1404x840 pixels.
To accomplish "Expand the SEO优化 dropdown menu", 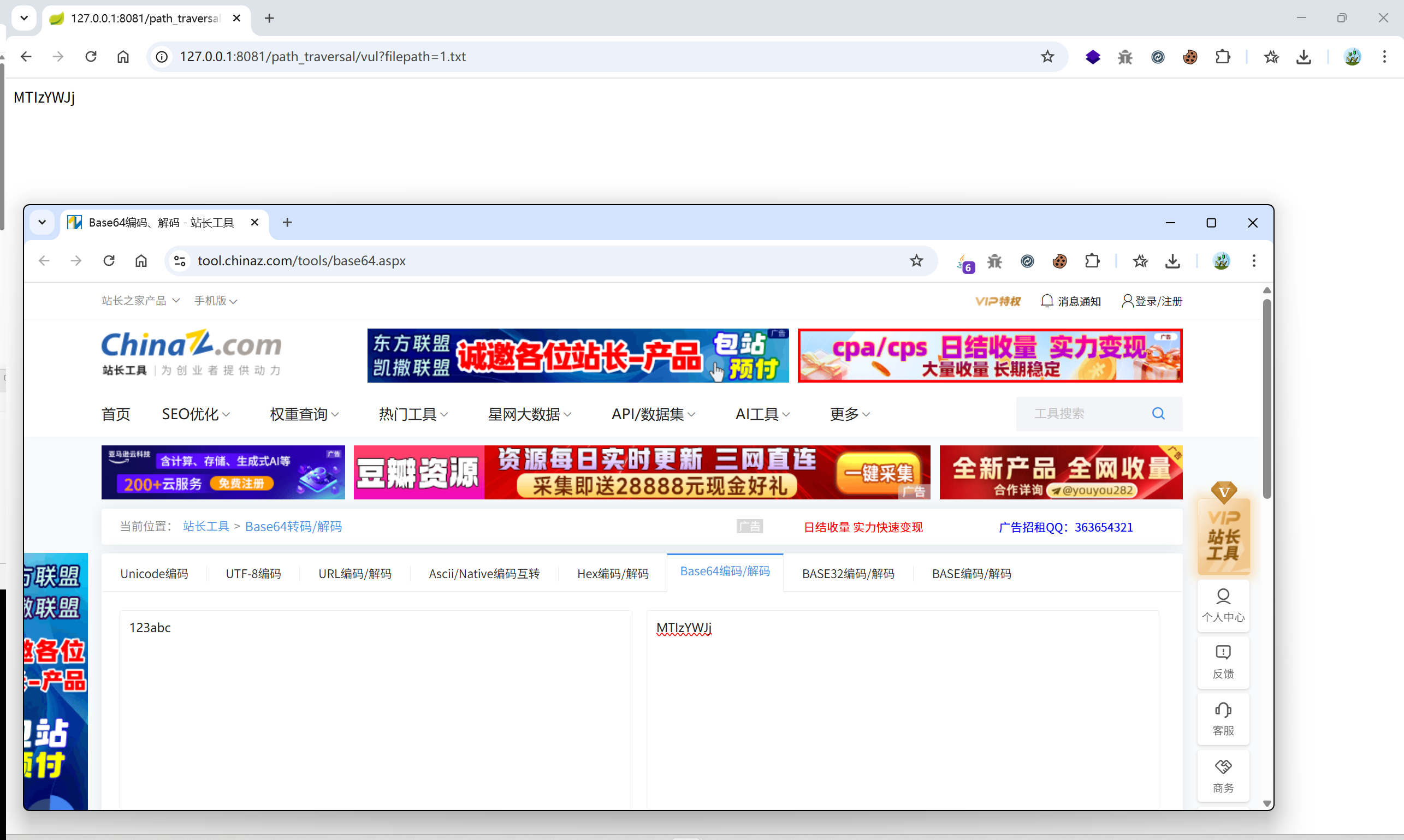I will click(196, 414).
